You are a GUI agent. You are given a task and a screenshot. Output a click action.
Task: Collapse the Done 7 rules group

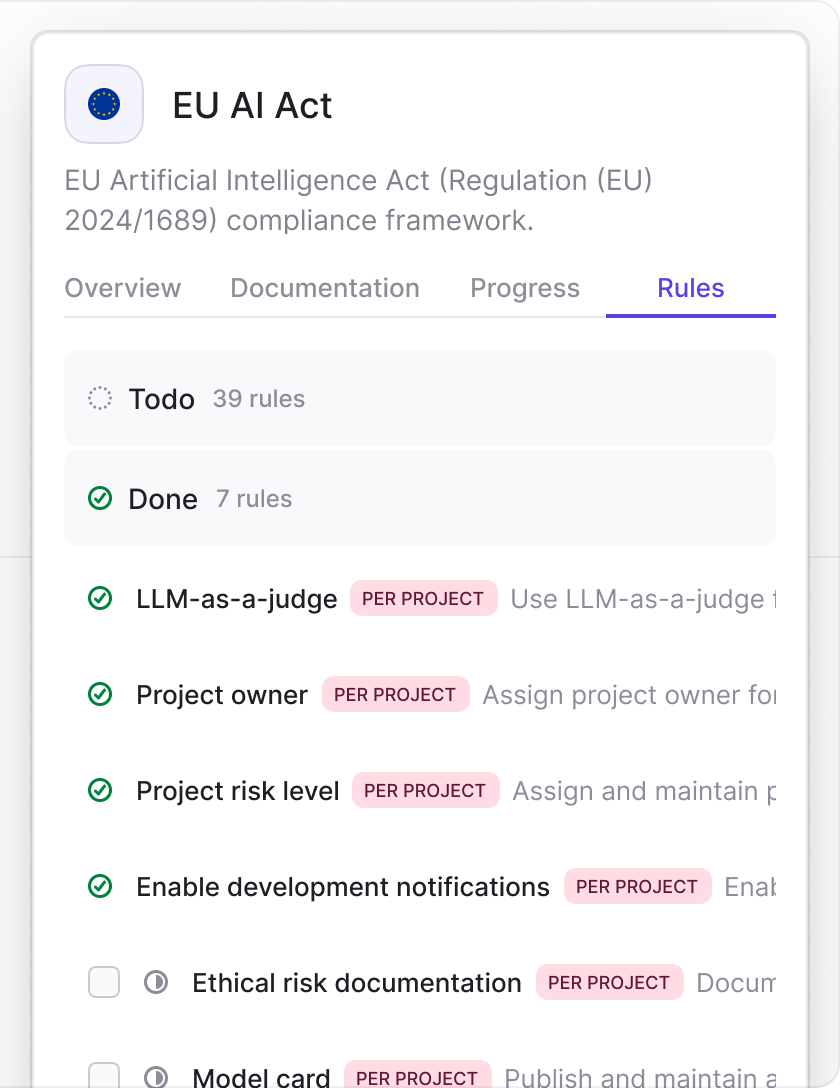[x=420, y=498]
